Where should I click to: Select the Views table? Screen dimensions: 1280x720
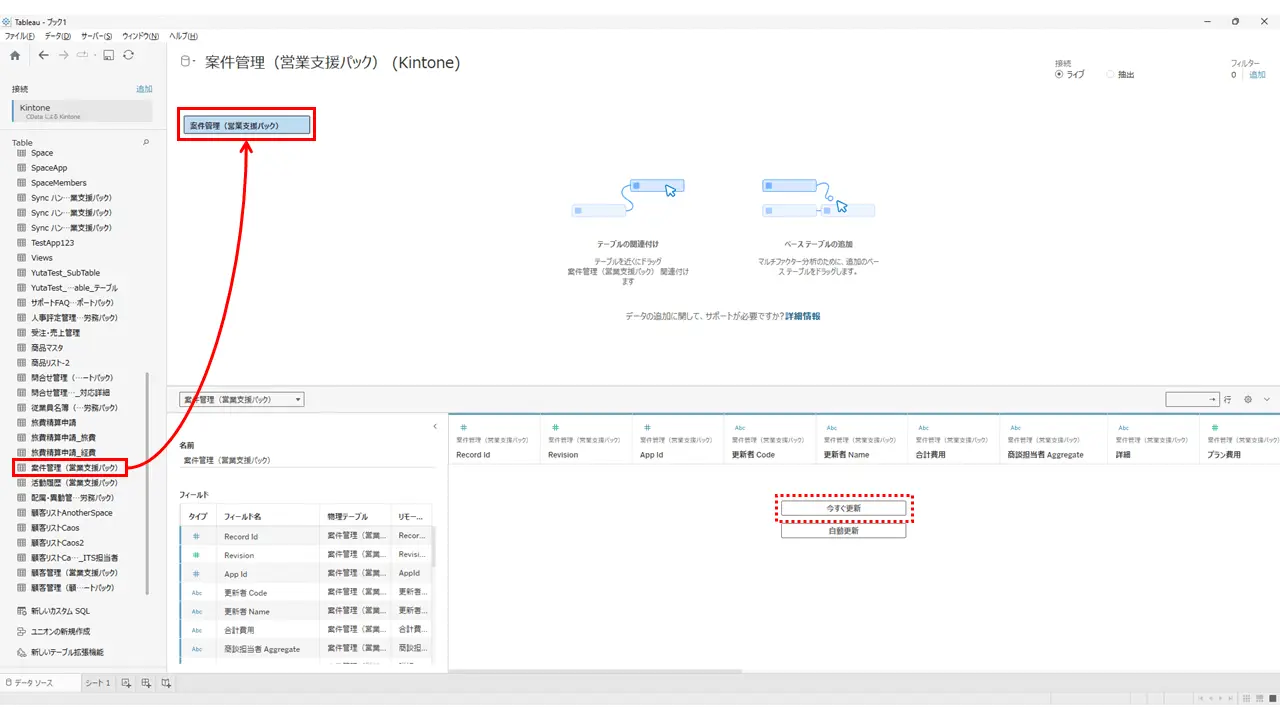[41, 258]
